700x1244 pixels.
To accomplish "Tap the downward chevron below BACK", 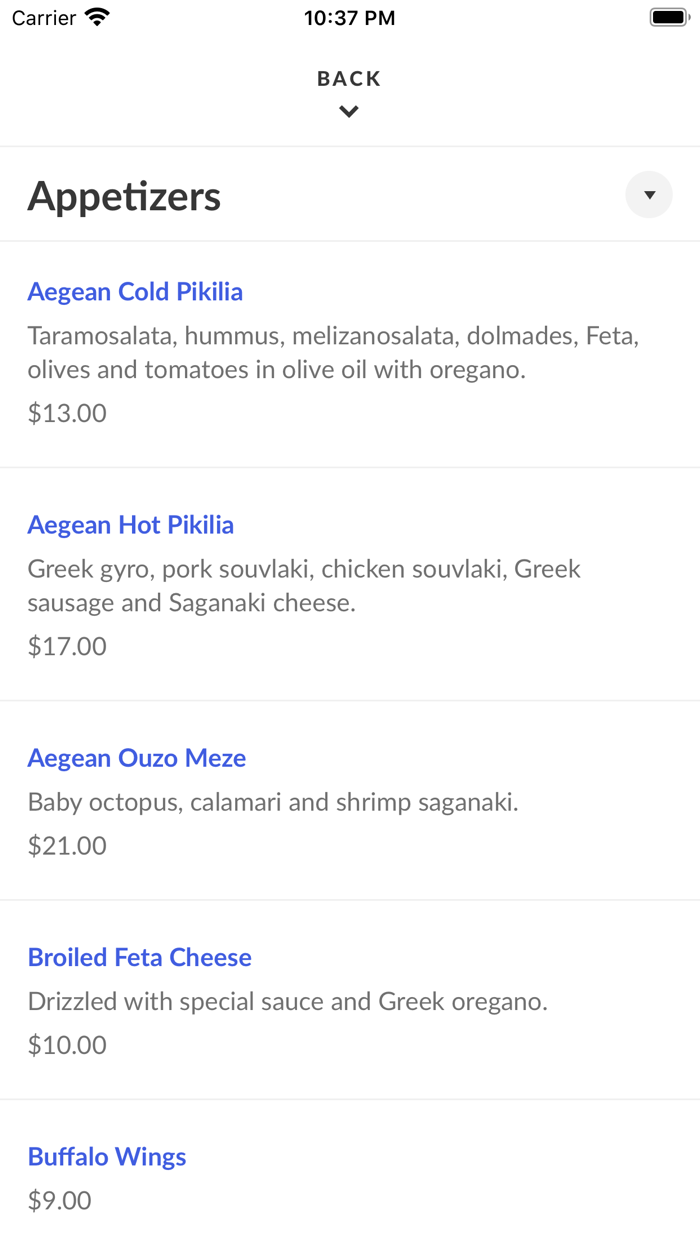I will point(348,111).
